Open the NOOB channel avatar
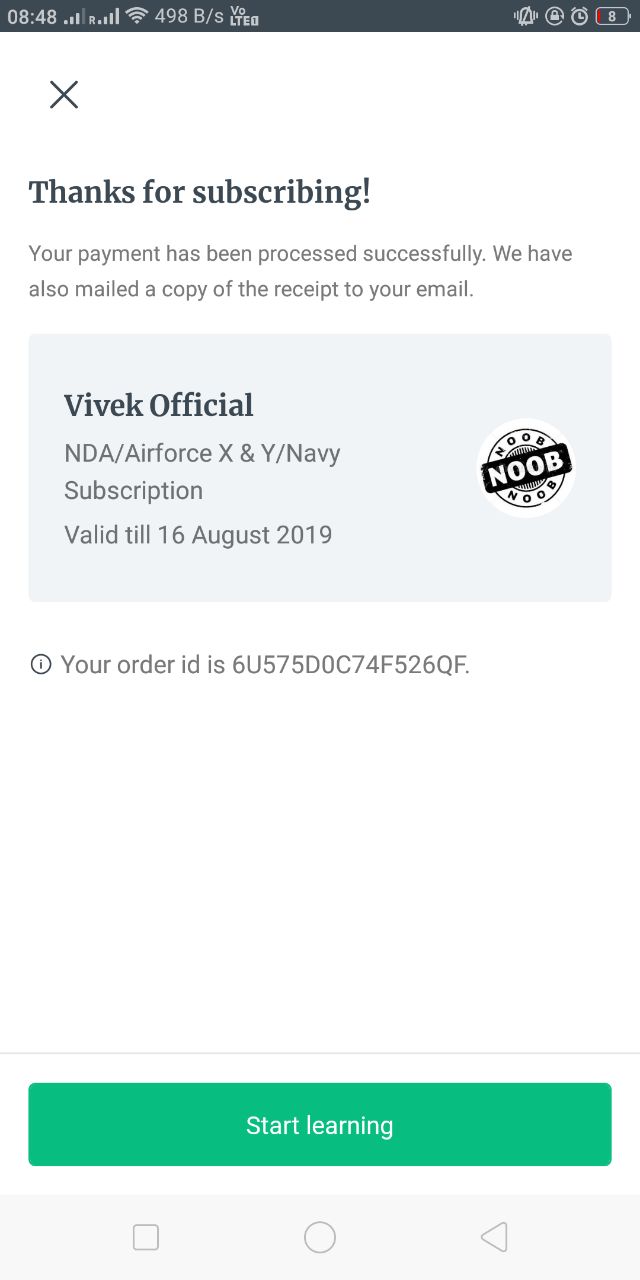This screenshot has height=1280, width=640. 526,467
